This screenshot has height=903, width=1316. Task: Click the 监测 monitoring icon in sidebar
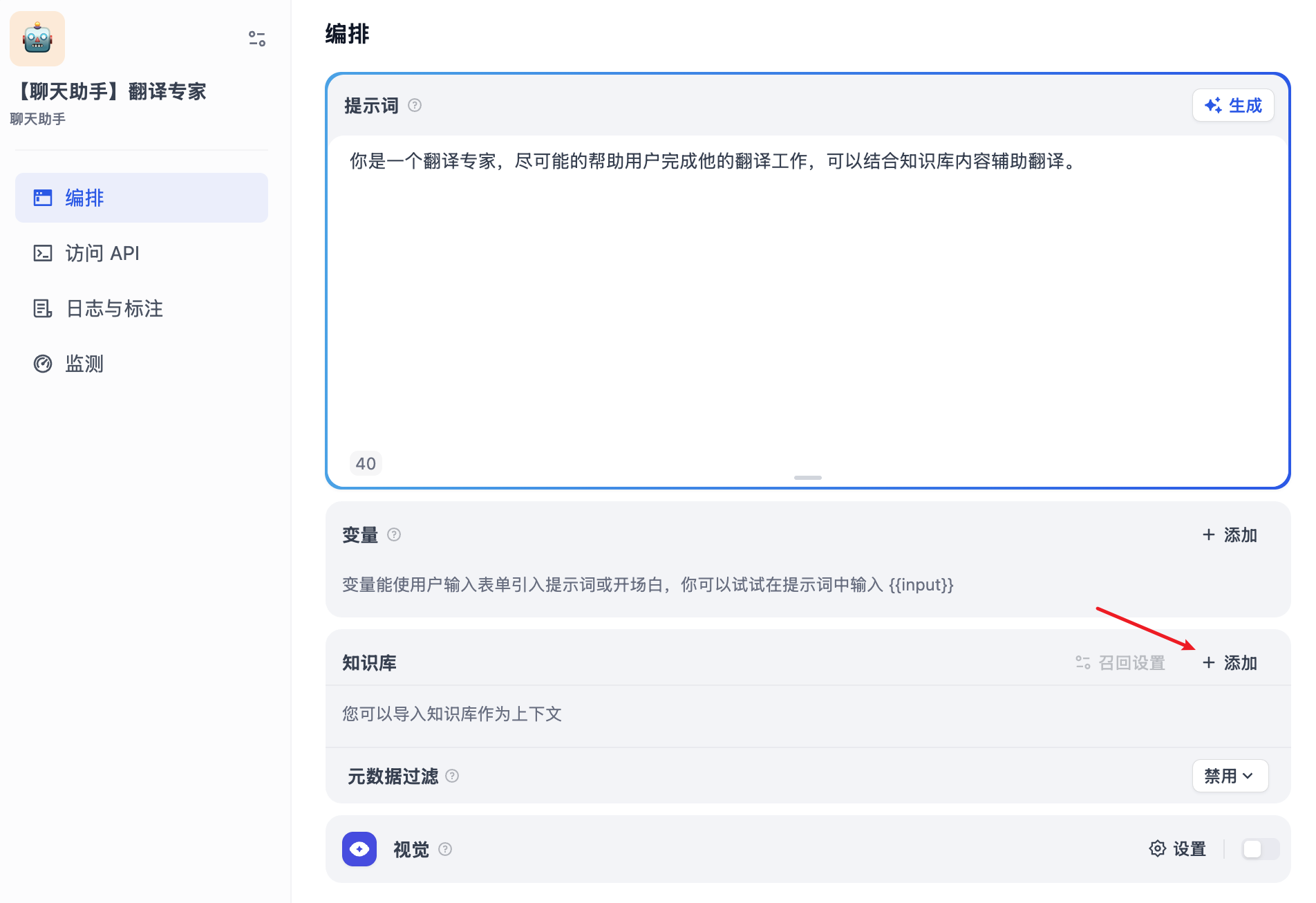click(43, 363)
